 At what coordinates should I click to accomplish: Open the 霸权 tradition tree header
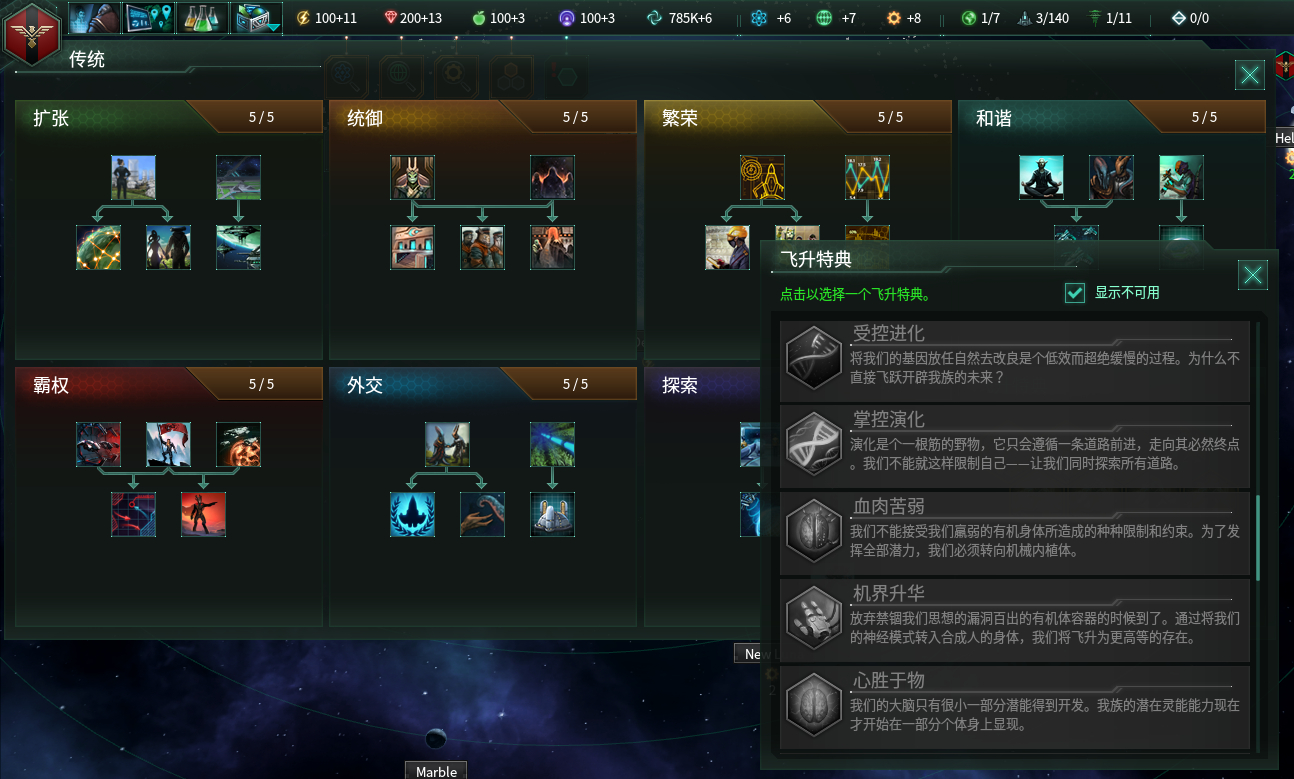(169, 384)
